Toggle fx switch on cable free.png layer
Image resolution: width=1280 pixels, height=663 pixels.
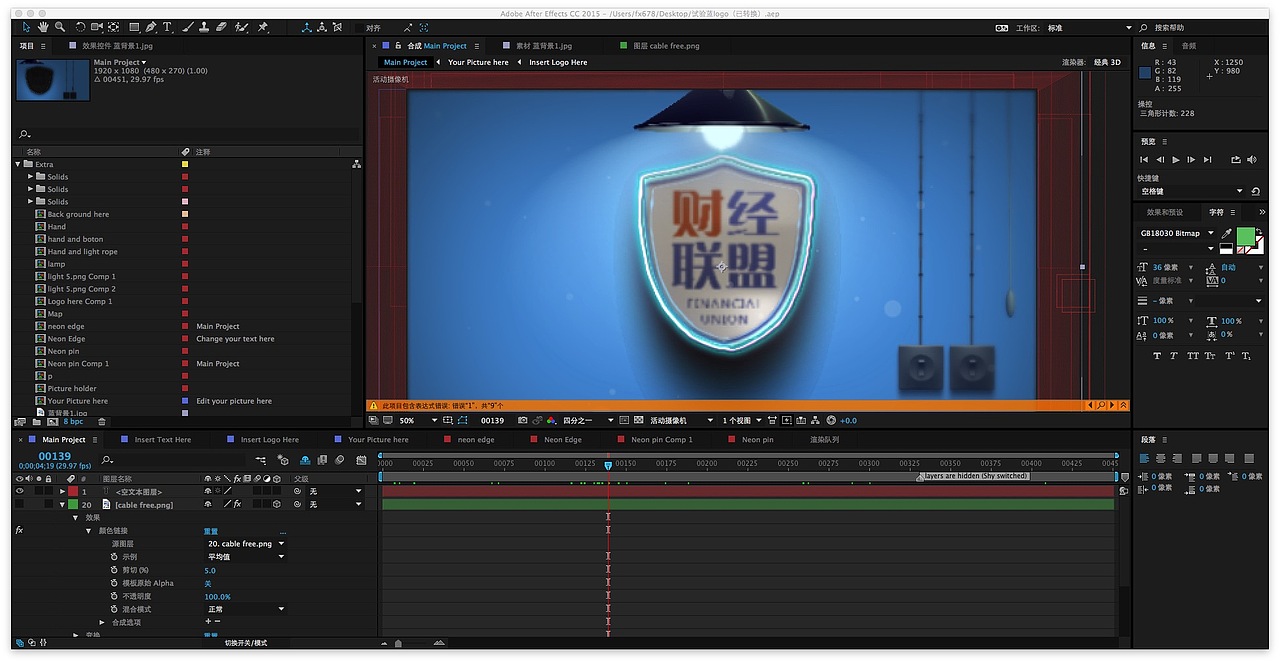pos(237,504)
